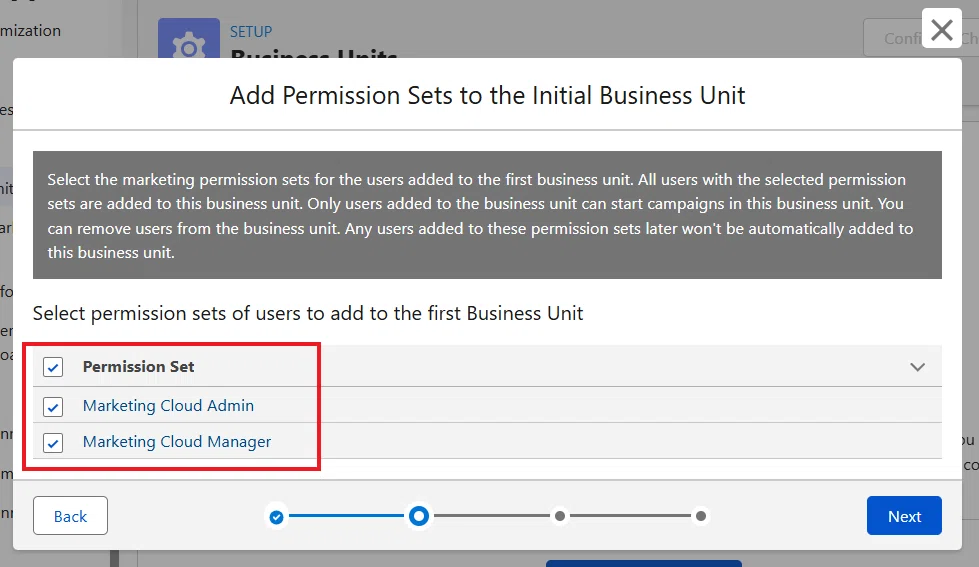Uncheck the Marketing Cloud Manager checkbox

(x=53, y=443)
